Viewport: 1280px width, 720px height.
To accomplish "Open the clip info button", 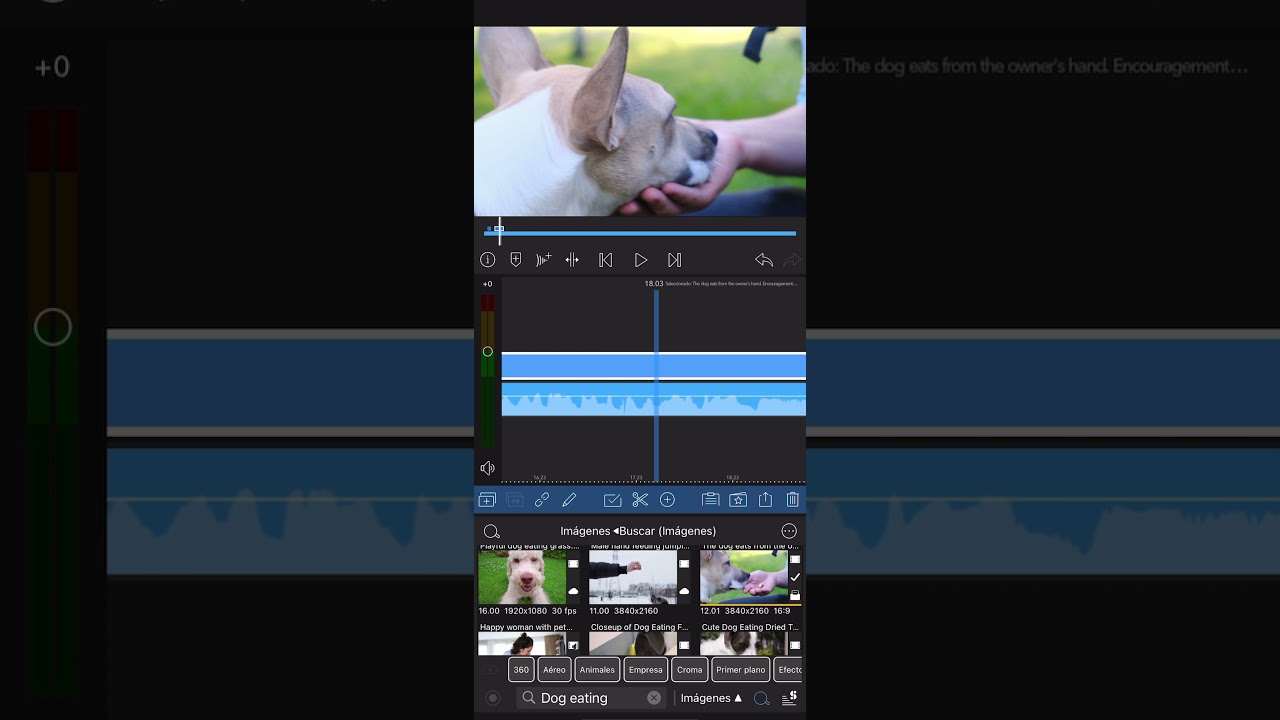I will [x=488, y=260].
